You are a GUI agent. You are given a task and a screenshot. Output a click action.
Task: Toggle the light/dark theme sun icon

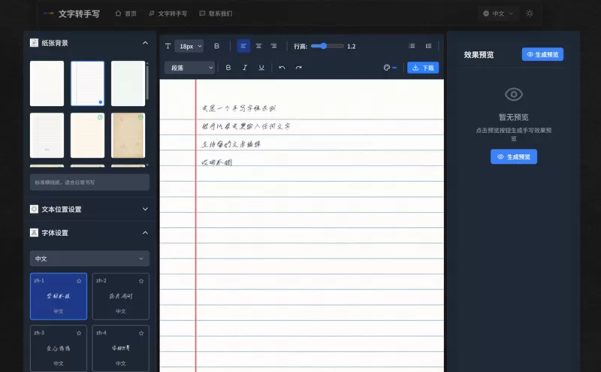click(x=530, y=13)
